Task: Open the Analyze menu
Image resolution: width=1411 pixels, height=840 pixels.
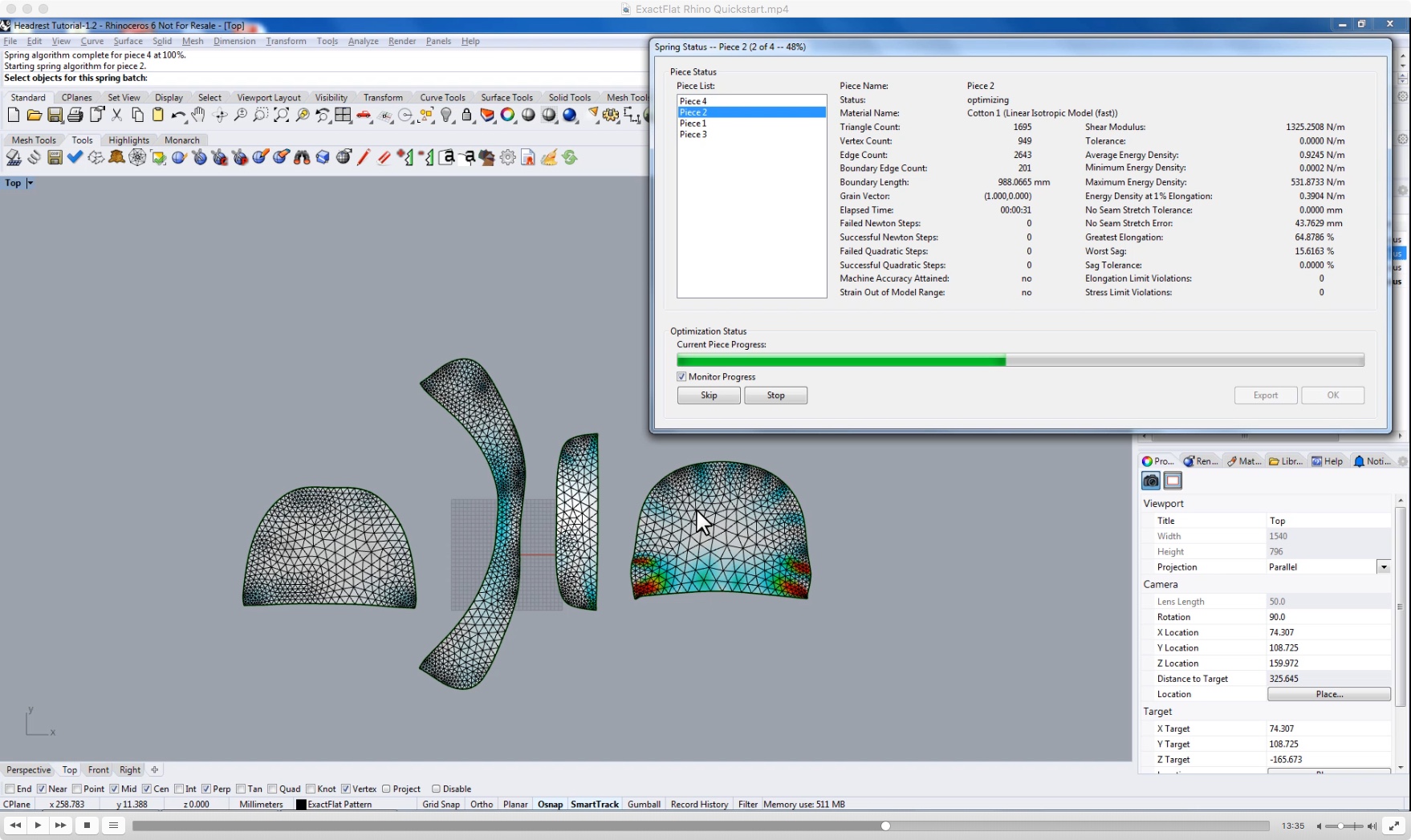Action: pyautogui.click(x=363, y=41)
